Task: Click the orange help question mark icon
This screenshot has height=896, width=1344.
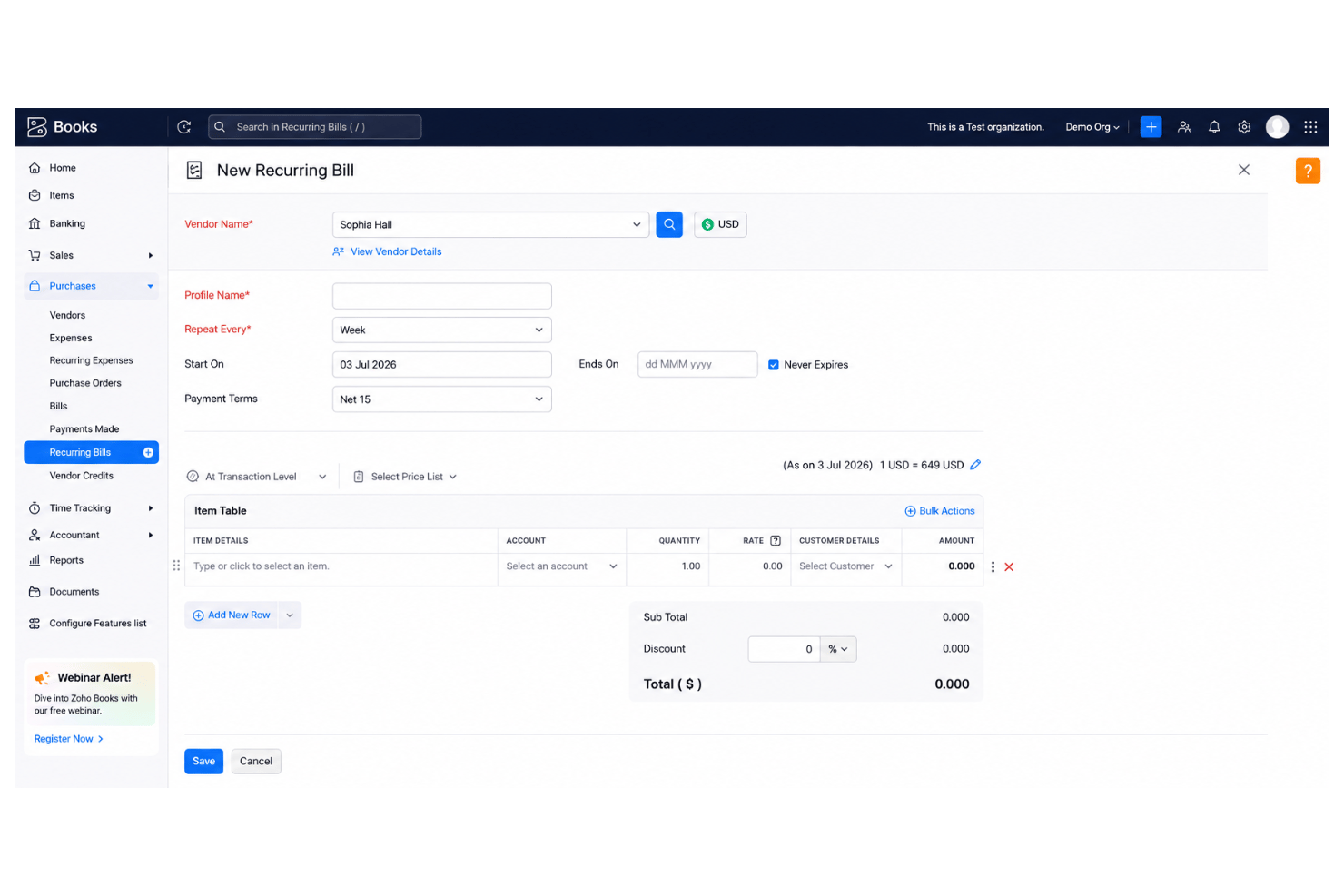Action: 1308,171
